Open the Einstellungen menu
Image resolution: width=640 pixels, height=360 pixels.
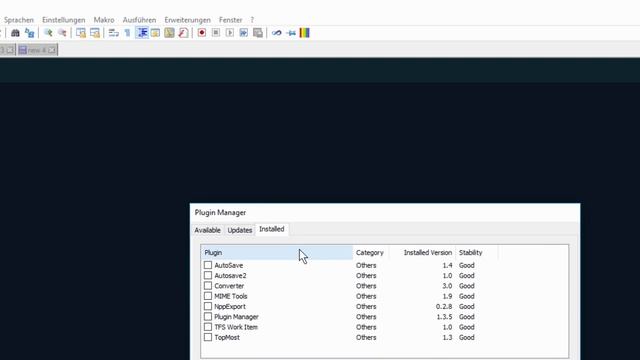click(x=64, y=20)
